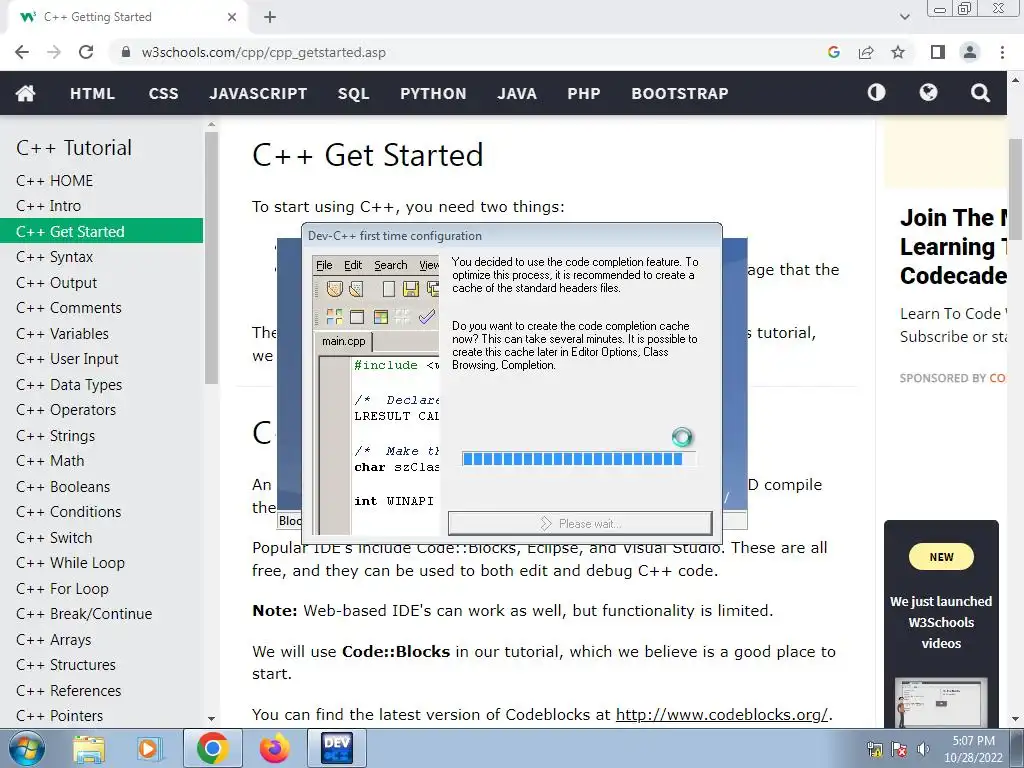The image size is (1024, 768).
Task: Click the Dev-C++ cache progress bar
Action: point(579,458)
